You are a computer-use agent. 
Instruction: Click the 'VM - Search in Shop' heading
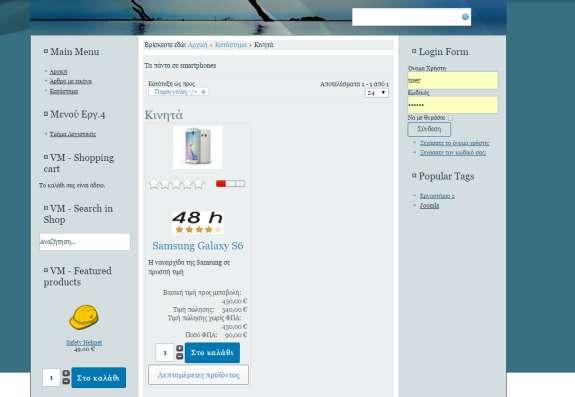tap(78, 214)
